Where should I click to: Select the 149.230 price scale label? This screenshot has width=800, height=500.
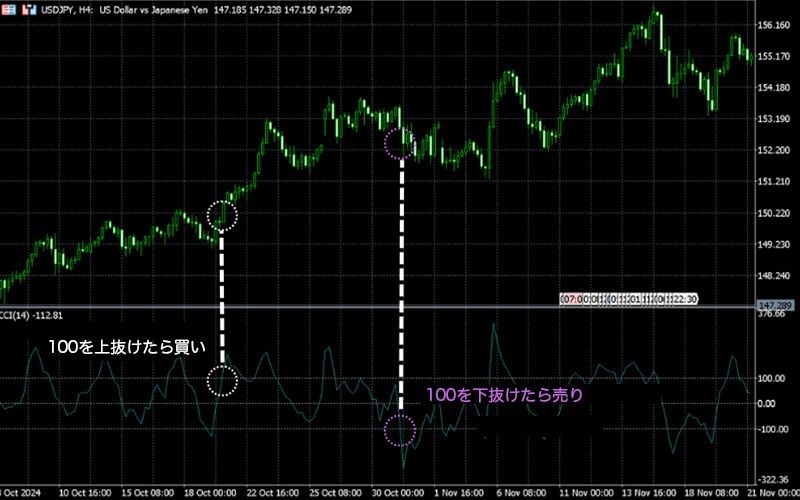(774, 244)
